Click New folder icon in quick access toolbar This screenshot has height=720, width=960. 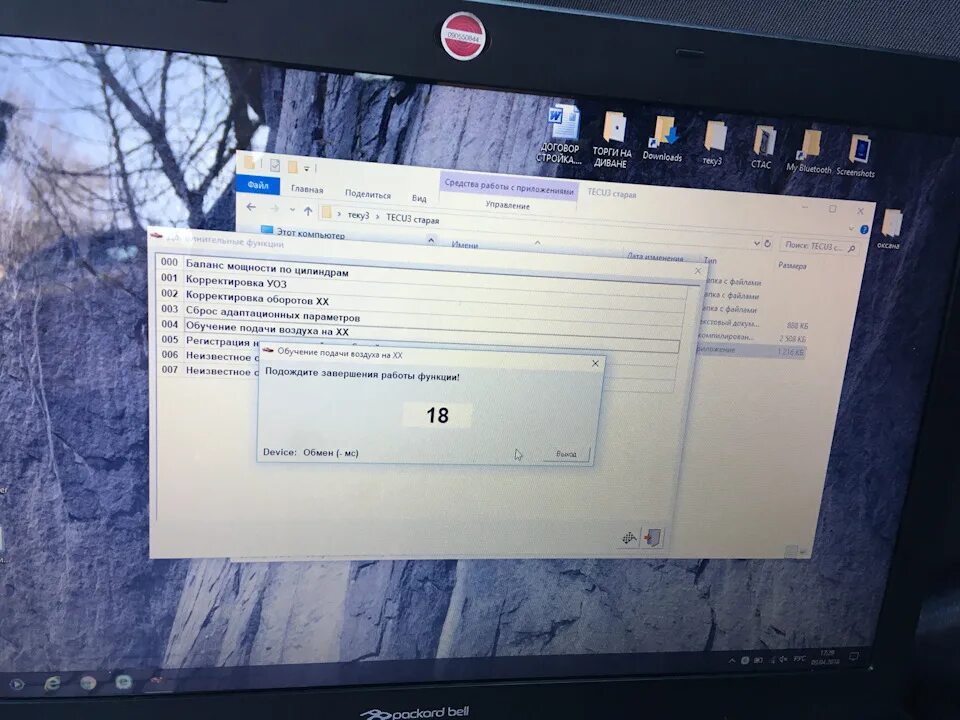point(293,166)
